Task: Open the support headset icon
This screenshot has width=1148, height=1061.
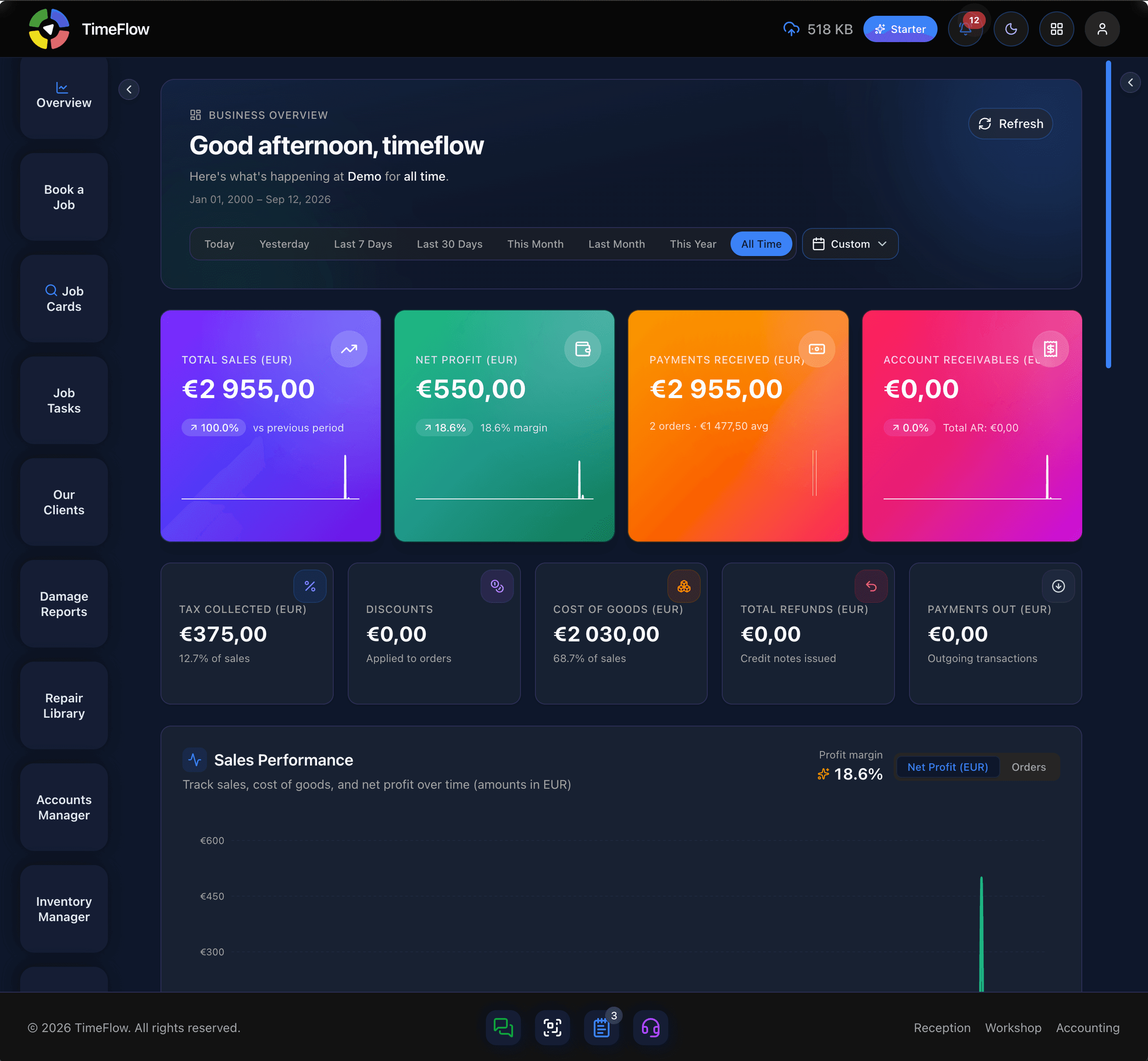Action: [651, 1028]
